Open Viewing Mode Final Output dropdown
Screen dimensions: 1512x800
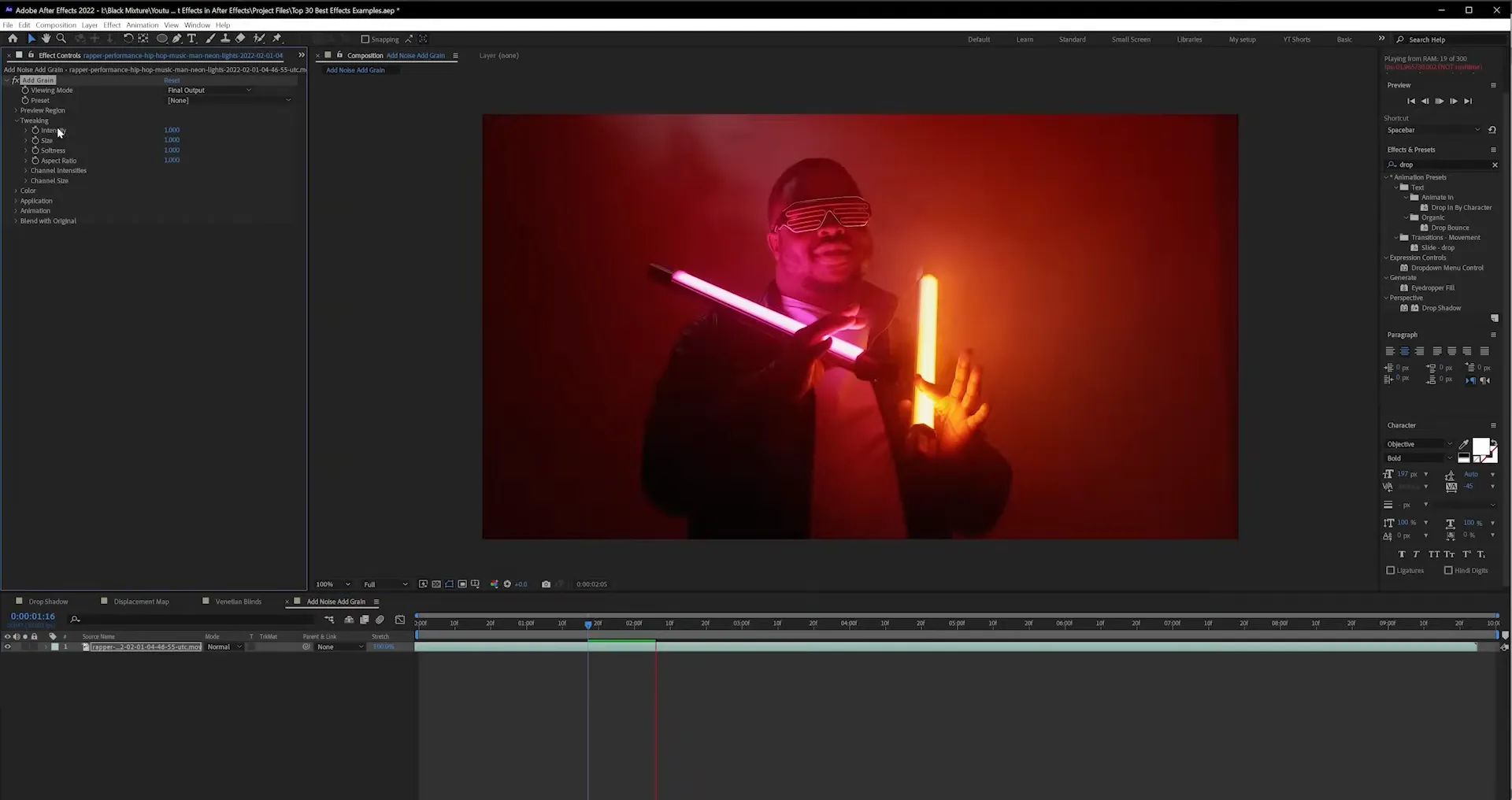click(x=209, y=91)
